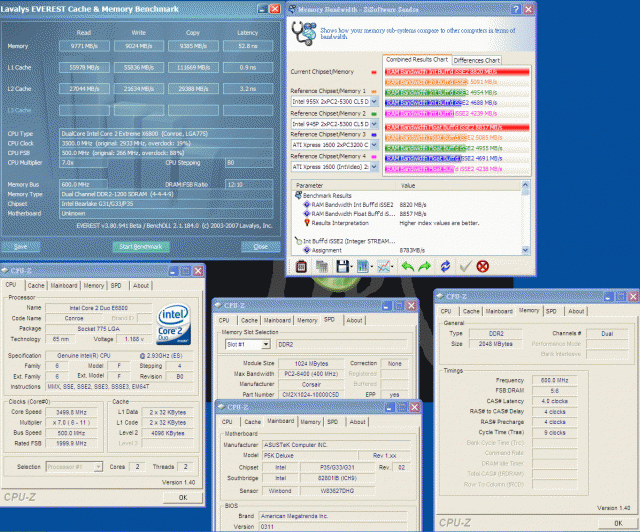
Task: Click the Part Number field CM2X1024-10000C5D
Action: tap(311, 395)
